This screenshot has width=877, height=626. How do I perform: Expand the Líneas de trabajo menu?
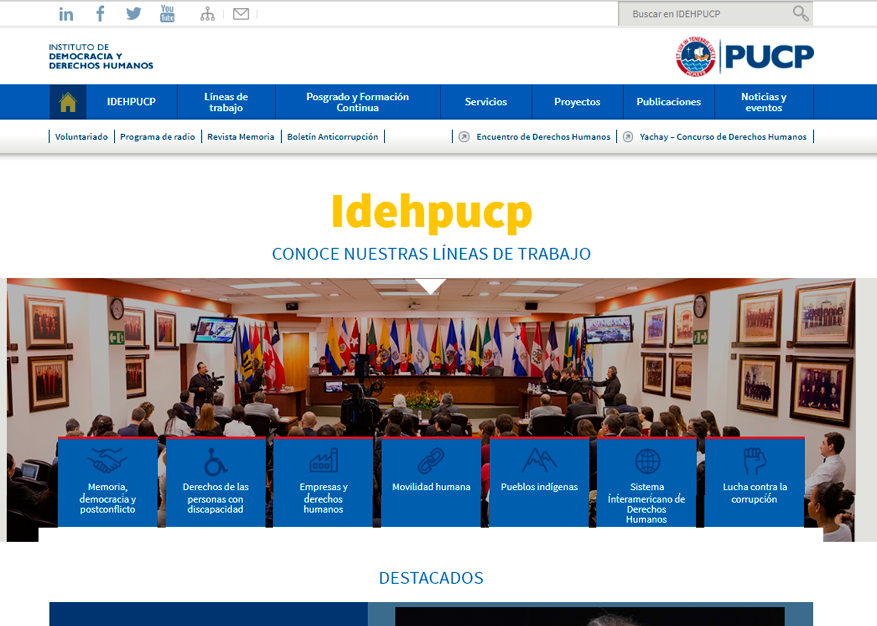pyautogui.click(x=226, y=102)
